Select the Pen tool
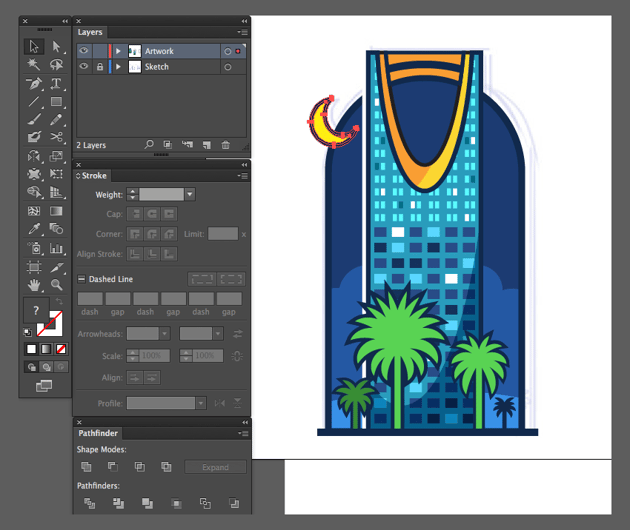 [x=34, y=84]
